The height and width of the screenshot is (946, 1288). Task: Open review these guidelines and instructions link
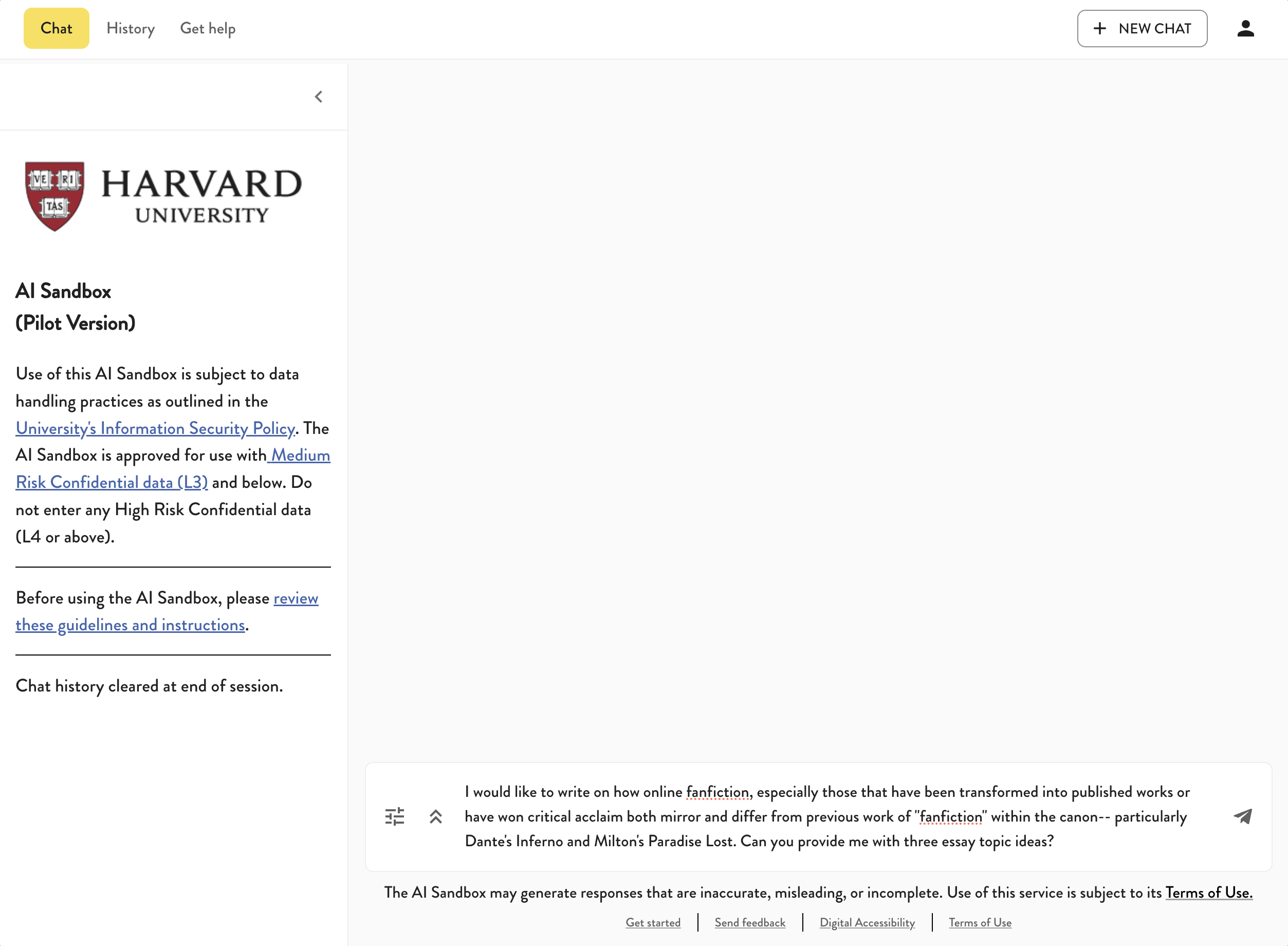click(x=130, y=625)
